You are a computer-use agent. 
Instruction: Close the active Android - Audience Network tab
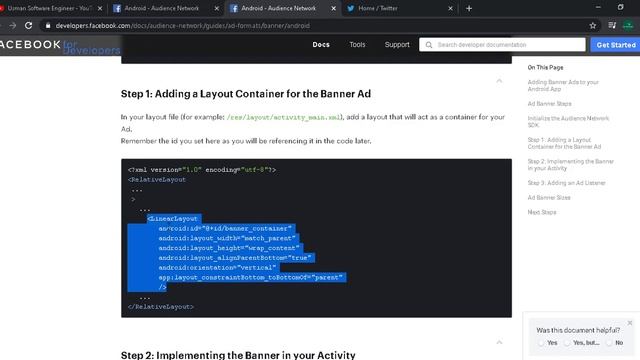(x=333, y=8)
